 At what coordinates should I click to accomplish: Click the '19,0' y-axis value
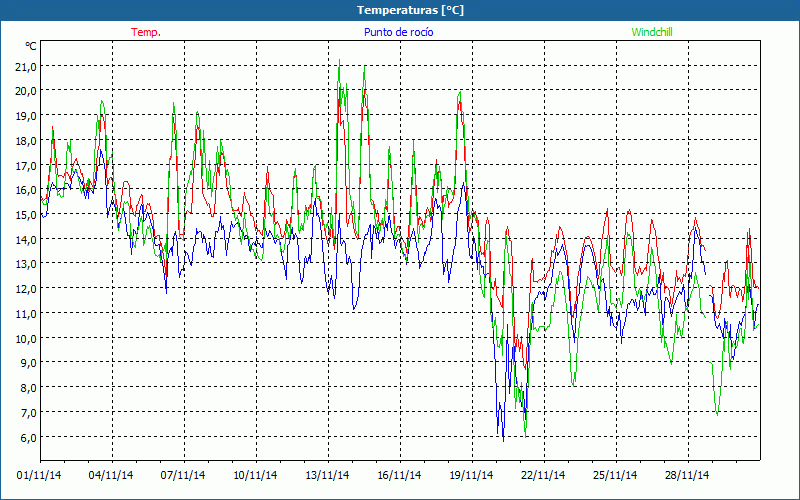[x=27, y=116]
